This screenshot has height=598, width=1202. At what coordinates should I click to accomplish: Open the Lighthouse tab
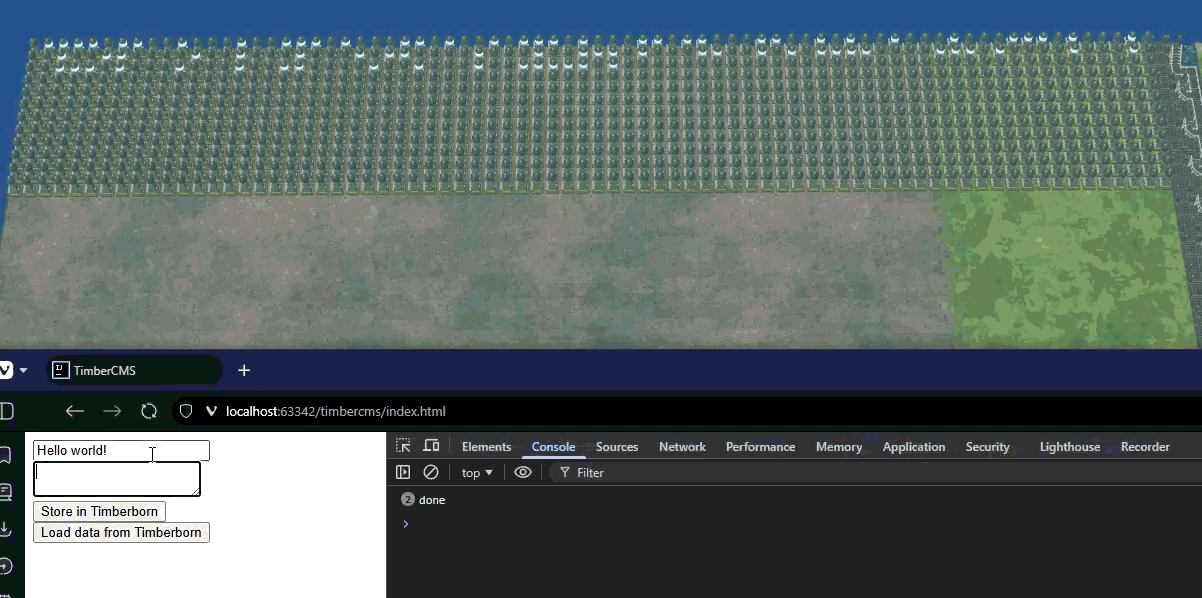pyautogui.click(x=1069, y=447)
